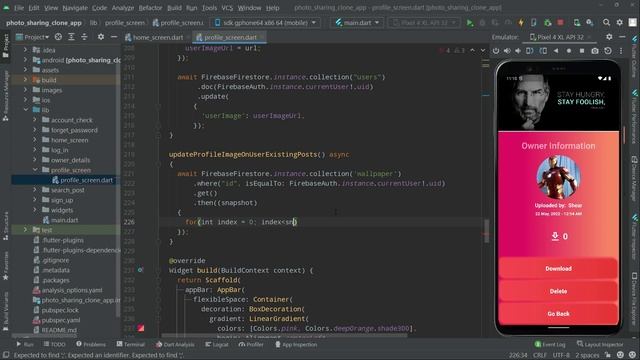
Task: Run the app with the green play icon
Action: pos(470,23)
